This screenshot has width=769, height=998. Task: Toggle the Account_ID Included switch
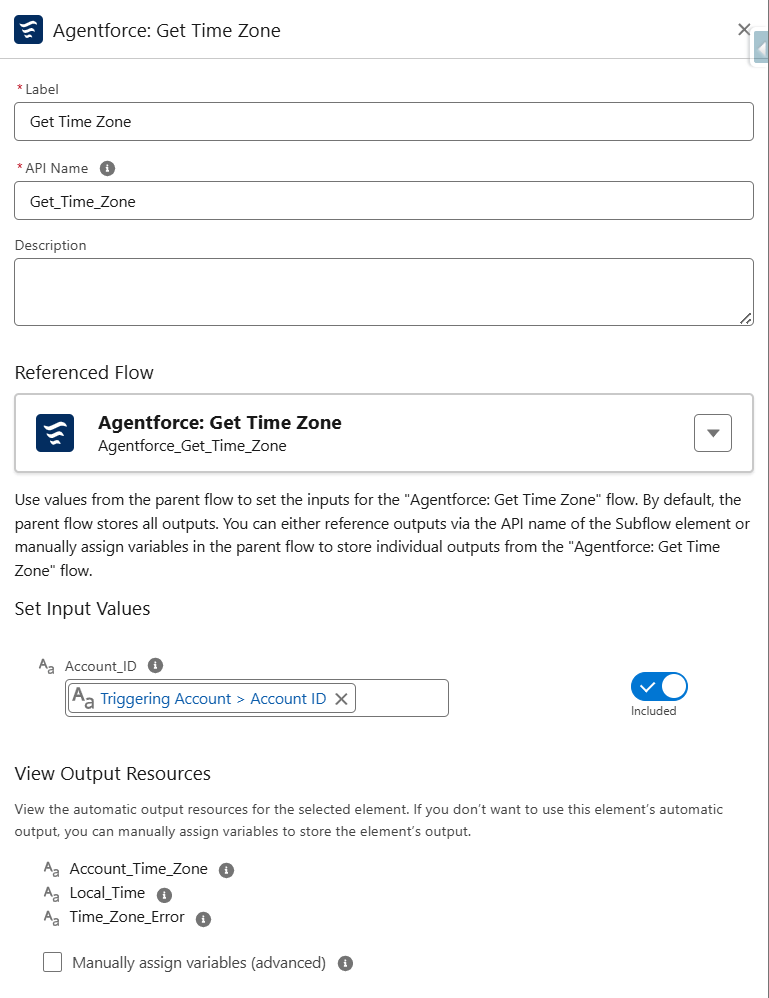click(x=659, y=687)
